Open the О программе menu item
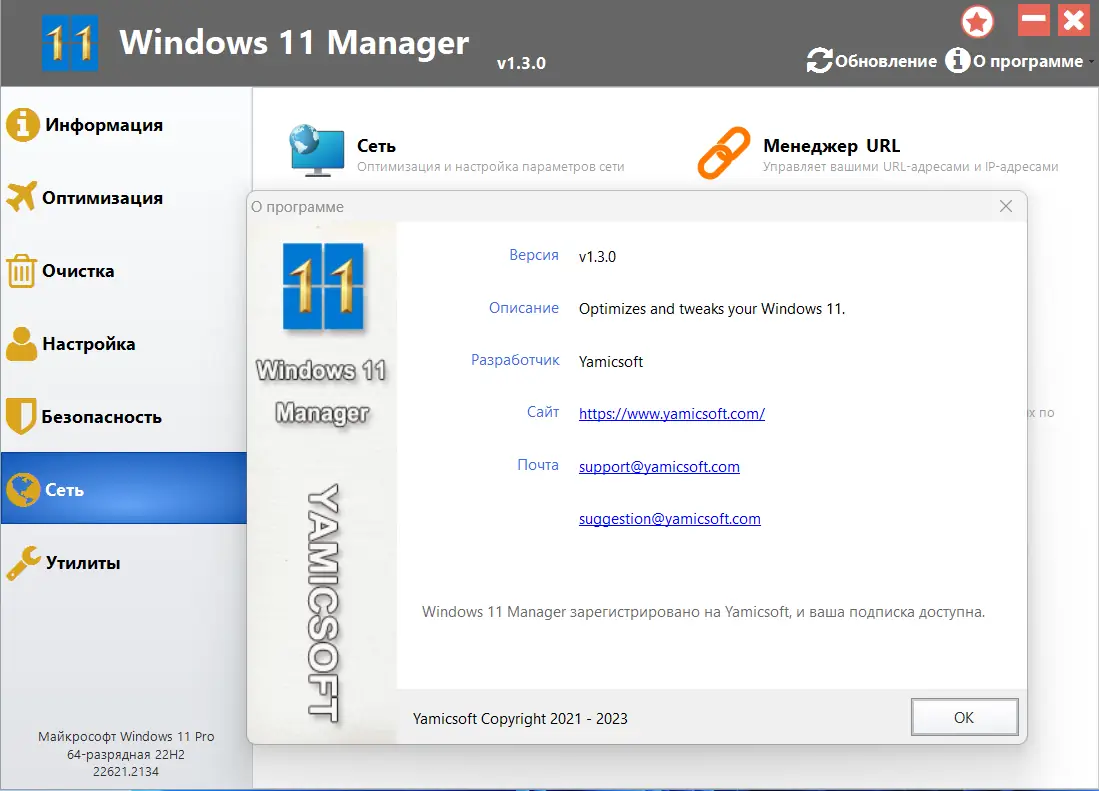Image resolution: width=1099 pixels, height=791 pixels. 1022,60
